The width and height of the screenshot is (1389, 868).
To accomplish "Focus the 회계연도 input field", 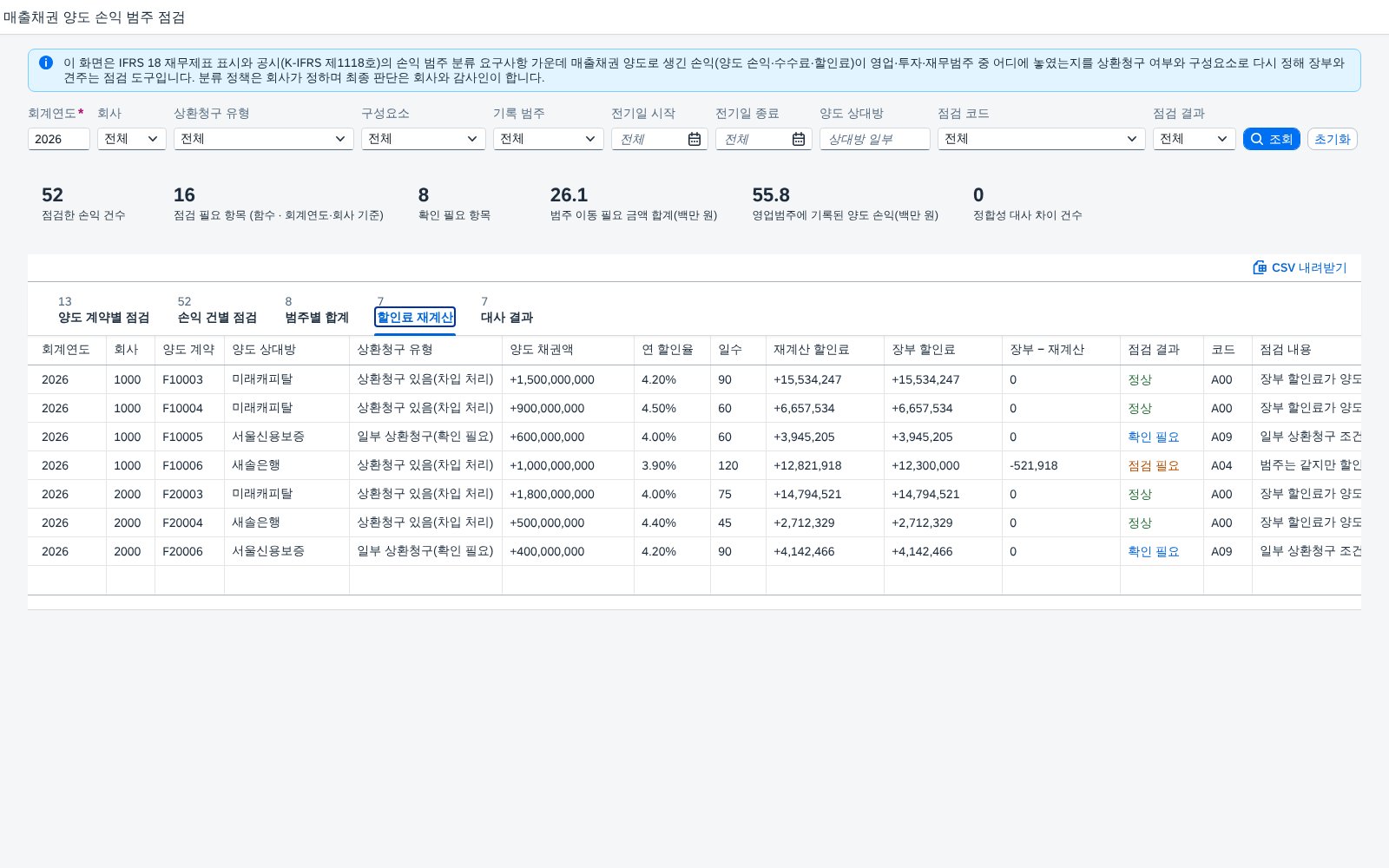I will 59,139.
